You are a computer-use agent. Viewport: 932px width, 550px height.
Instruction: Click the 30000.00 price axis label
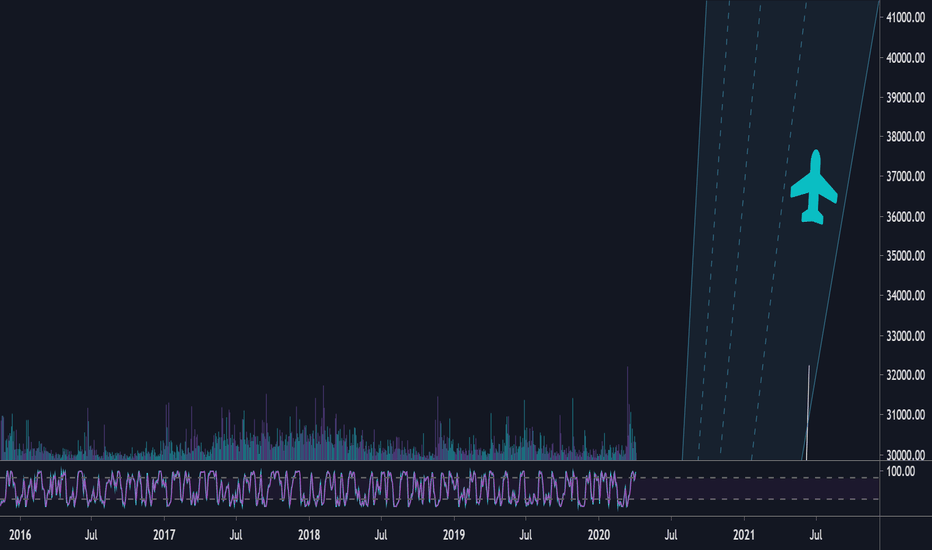(905, 455)
